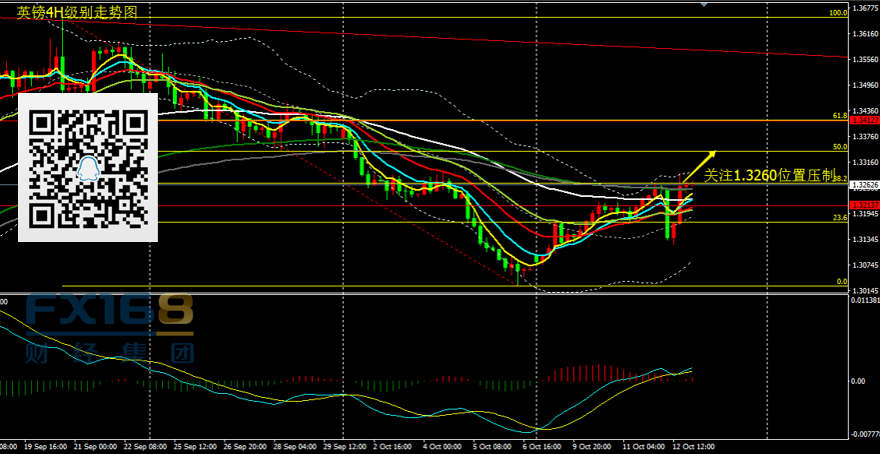The width and height of the screenshot is (880, 454).
Task: Select the red 1.34127 price tag
Action: coord(864,120)
